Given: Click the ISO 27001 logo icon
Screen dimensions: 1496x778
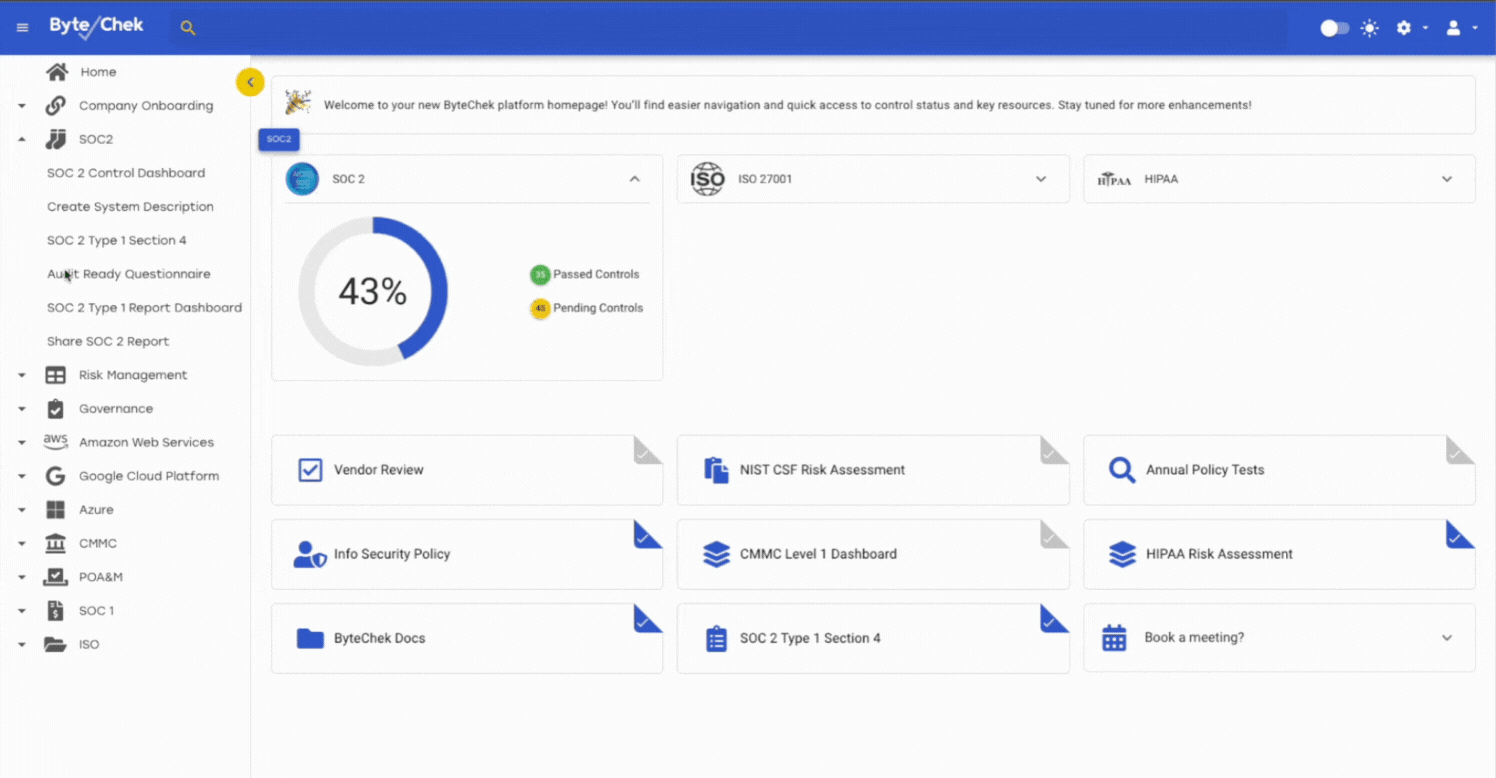Looking at the screenshot, I should 707,179.
